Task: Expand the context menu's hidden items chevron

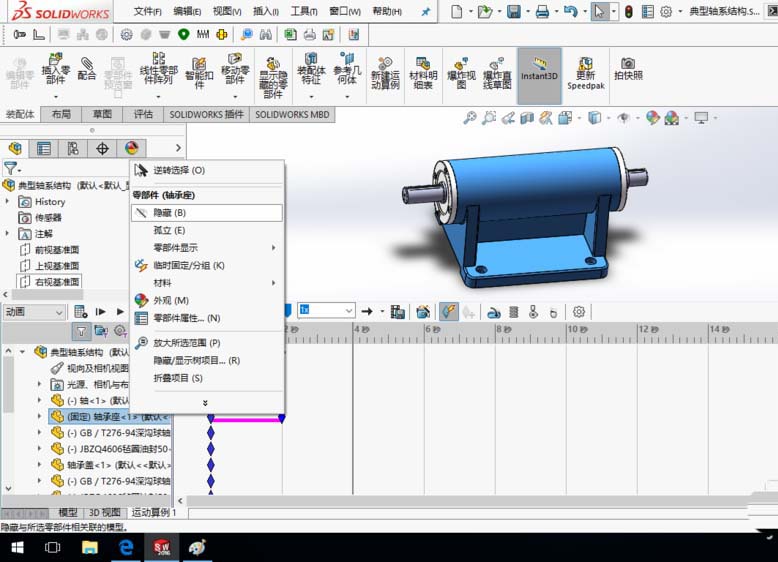Action: point(206,402)
